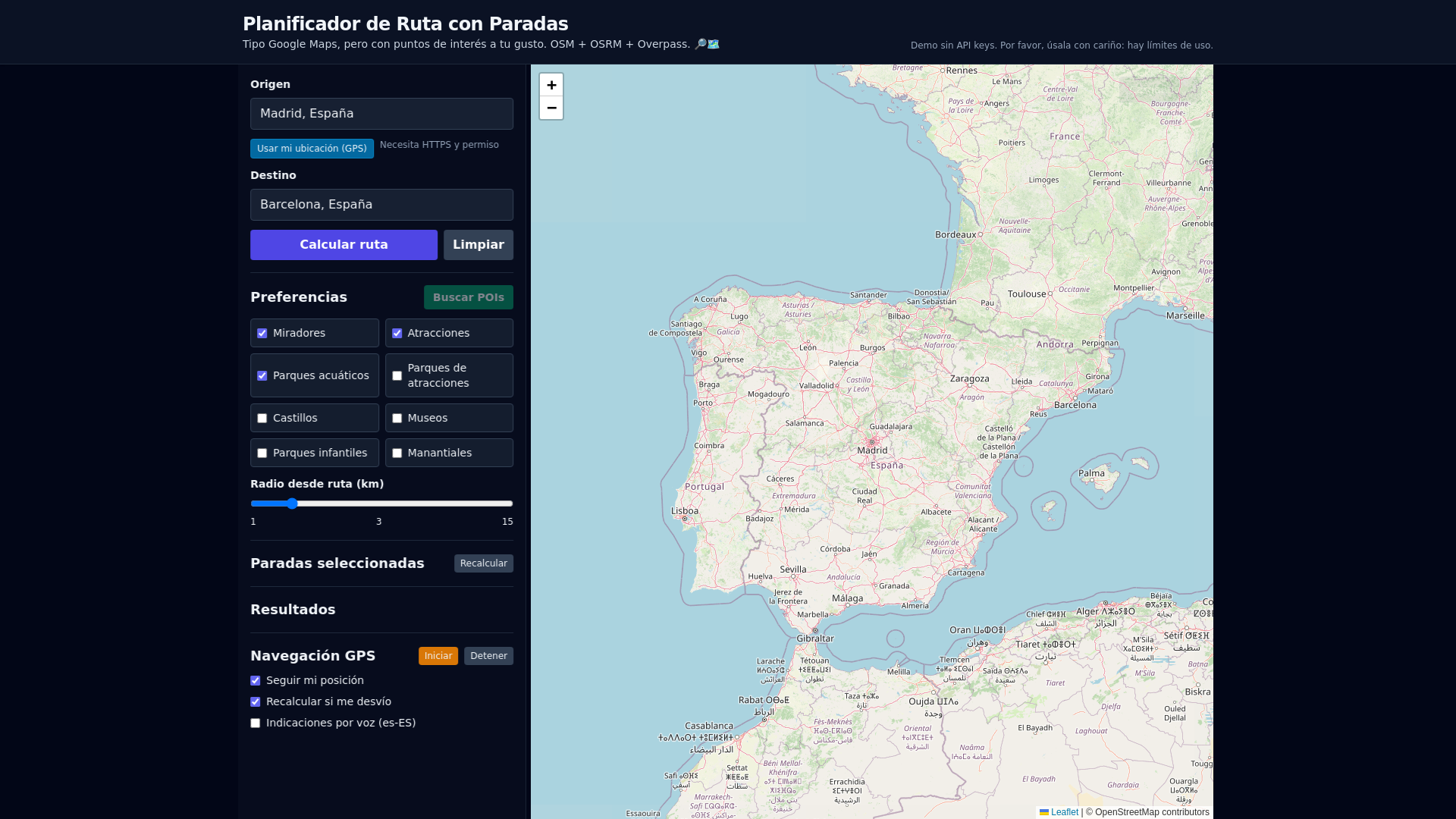Click Madrid label on the map
Image resolution: width=1456 pixels, height=819 pixels.
(872, 450)
